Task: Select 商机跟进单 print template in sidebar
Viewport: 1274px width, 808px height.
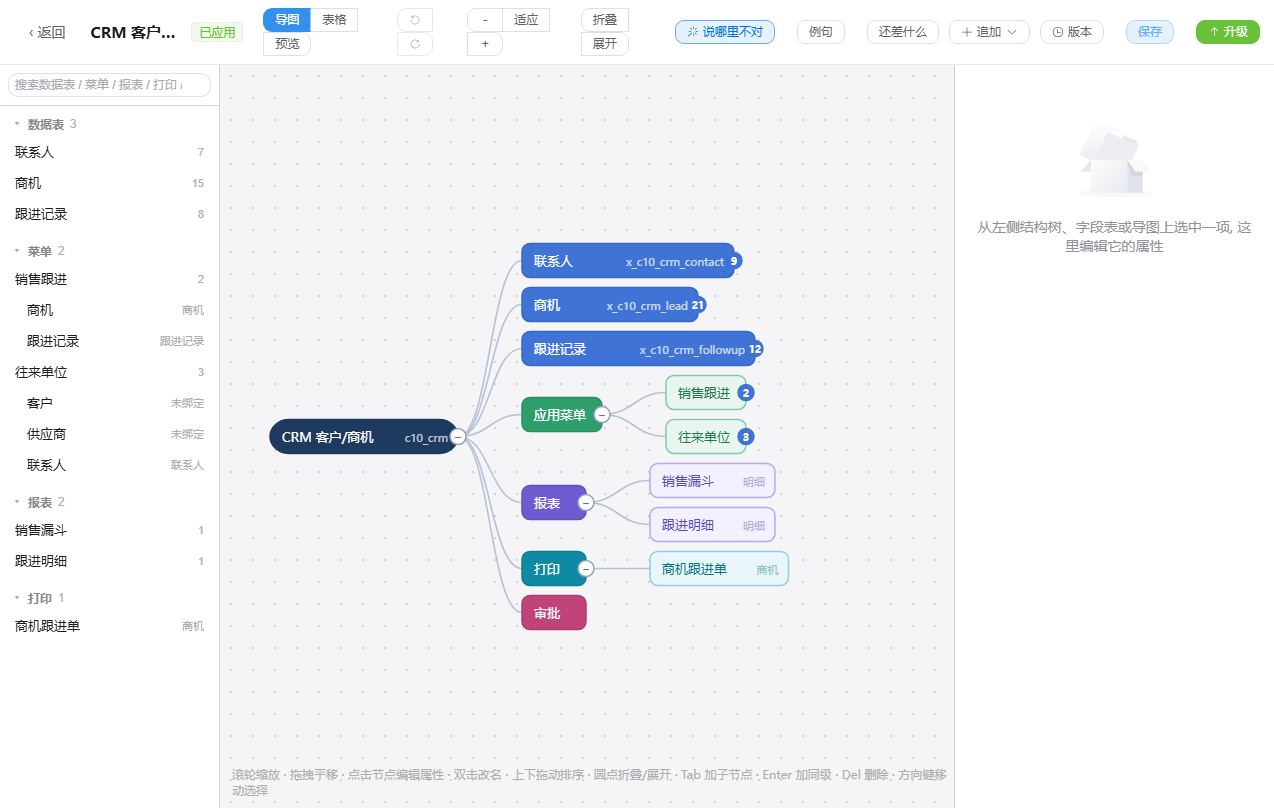Action: pos(109,626)
